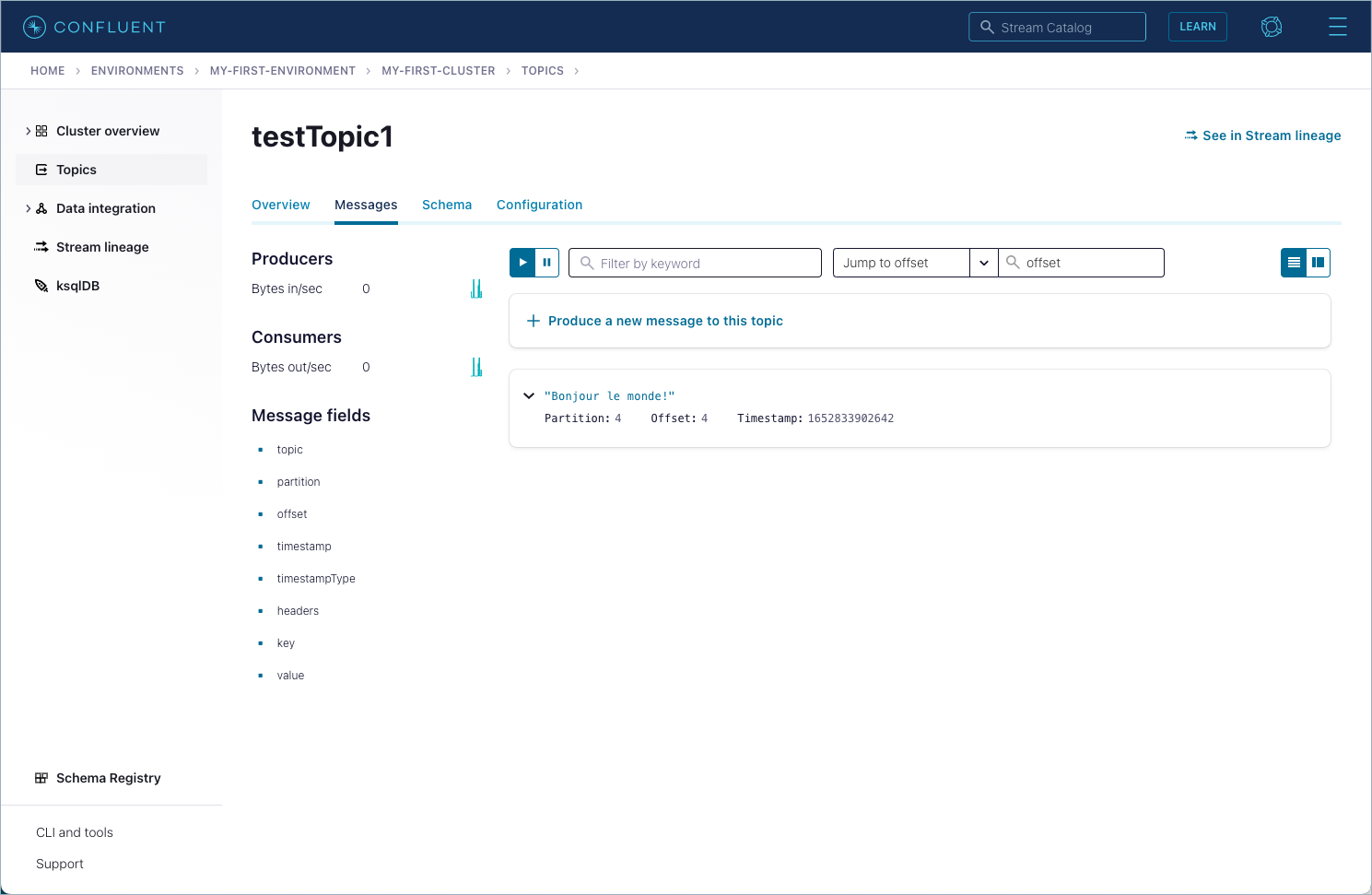Select the ksqlDB sidebar icon
This screenshot has width=1372, height=895.
tap(41, 285)
